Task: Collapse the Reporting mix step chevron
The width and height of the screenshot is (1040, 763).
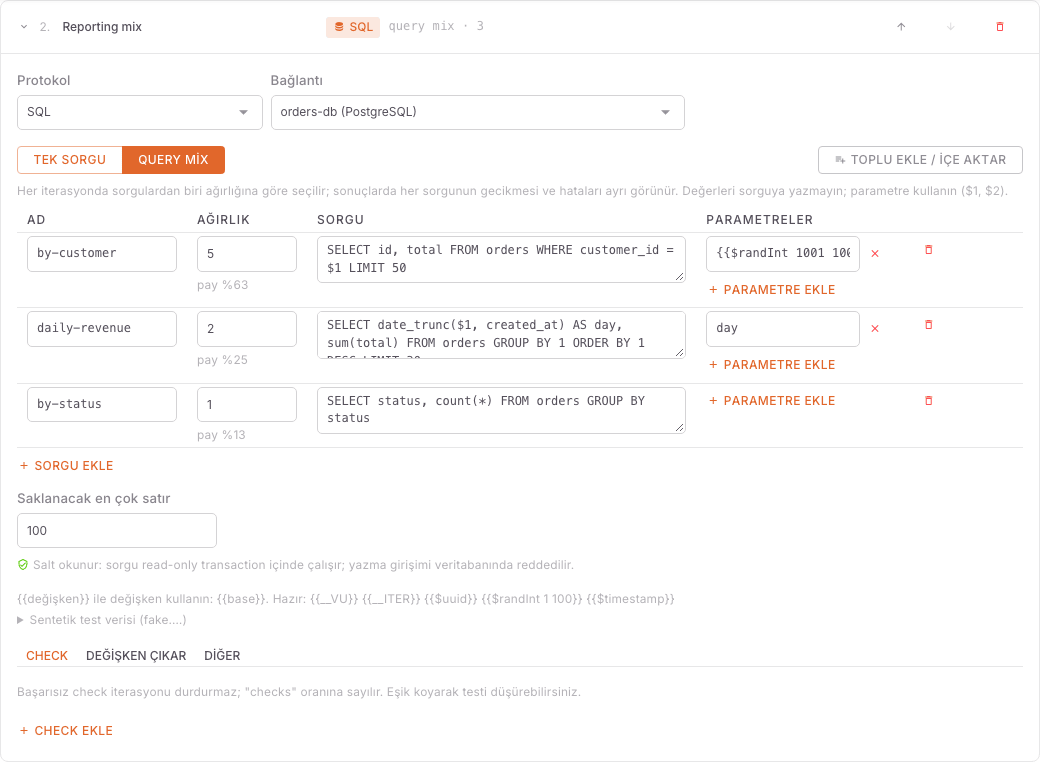Action: pos(24,27)
